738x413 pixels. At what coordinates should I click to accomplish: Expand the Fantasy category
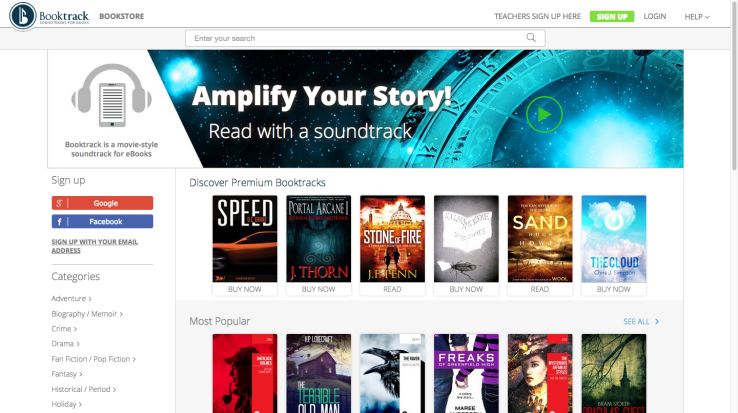[x=67, y=374]
